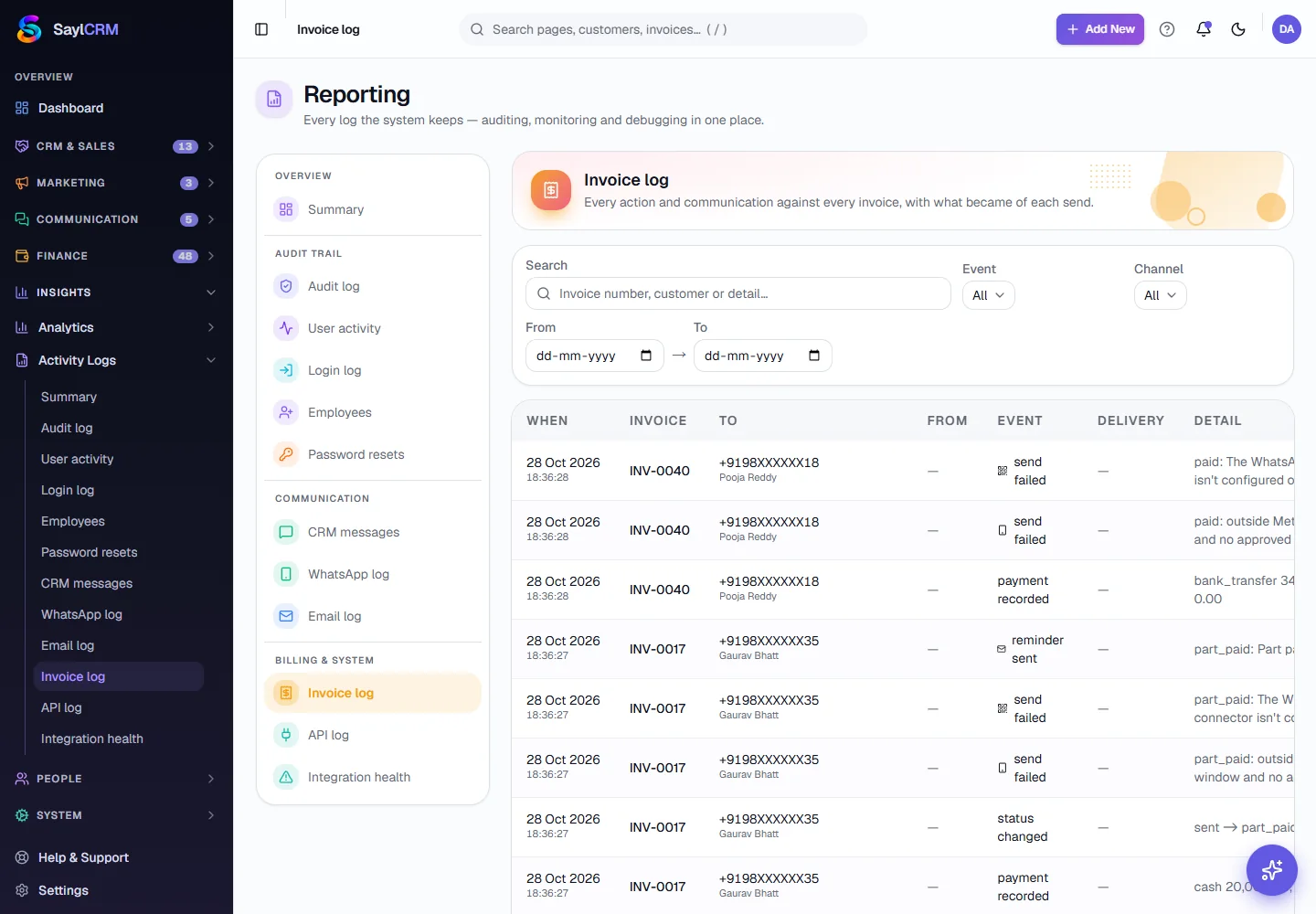Click the Employees person icon in panel
The image size is (1316, 914).
[x=286, y=412]
